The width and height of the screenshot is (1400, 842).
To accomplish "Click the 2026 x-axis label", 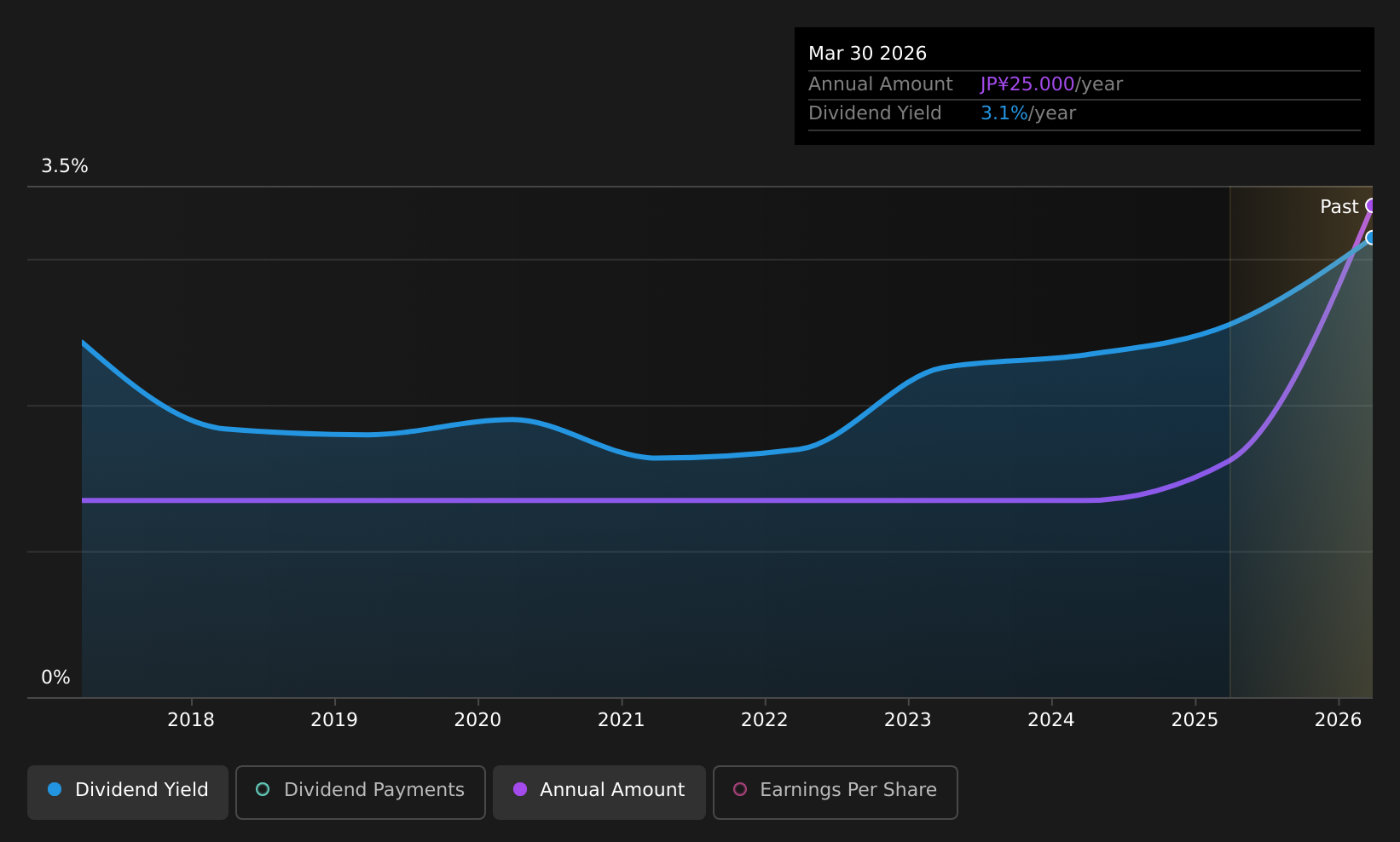I will tap(1339, 720).
